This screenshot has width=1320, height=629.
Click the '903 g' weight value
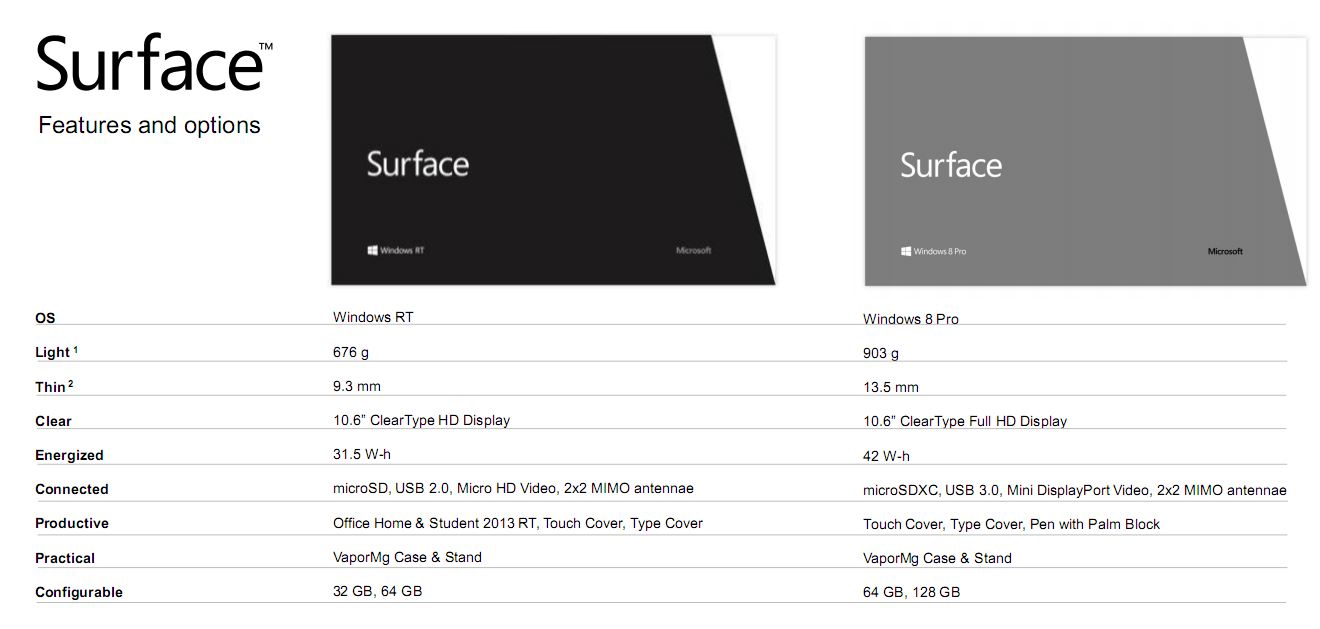click(x=881, y=353)
